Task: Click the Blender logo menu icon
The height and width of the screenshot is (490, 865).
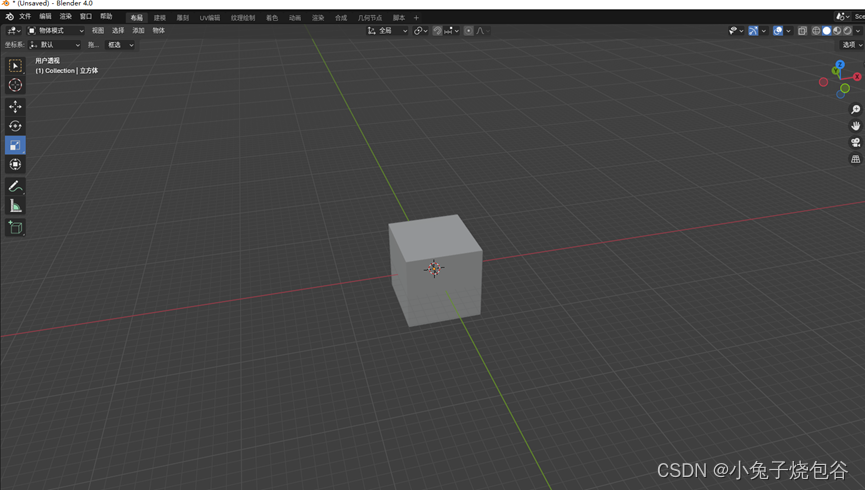Action: point(9,17)
